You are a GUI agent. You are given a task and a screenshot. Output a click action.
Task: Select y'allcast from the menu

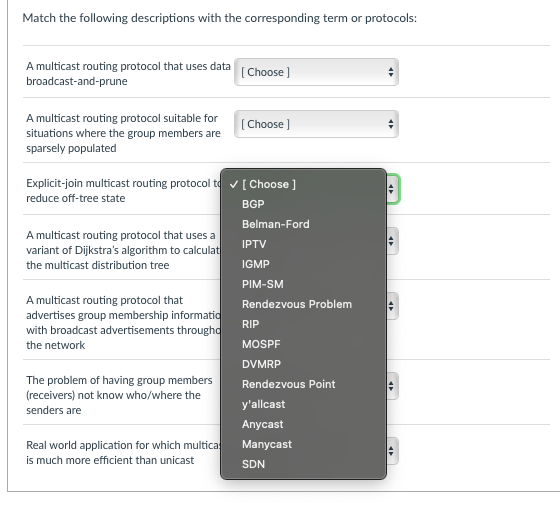point(303,404)
